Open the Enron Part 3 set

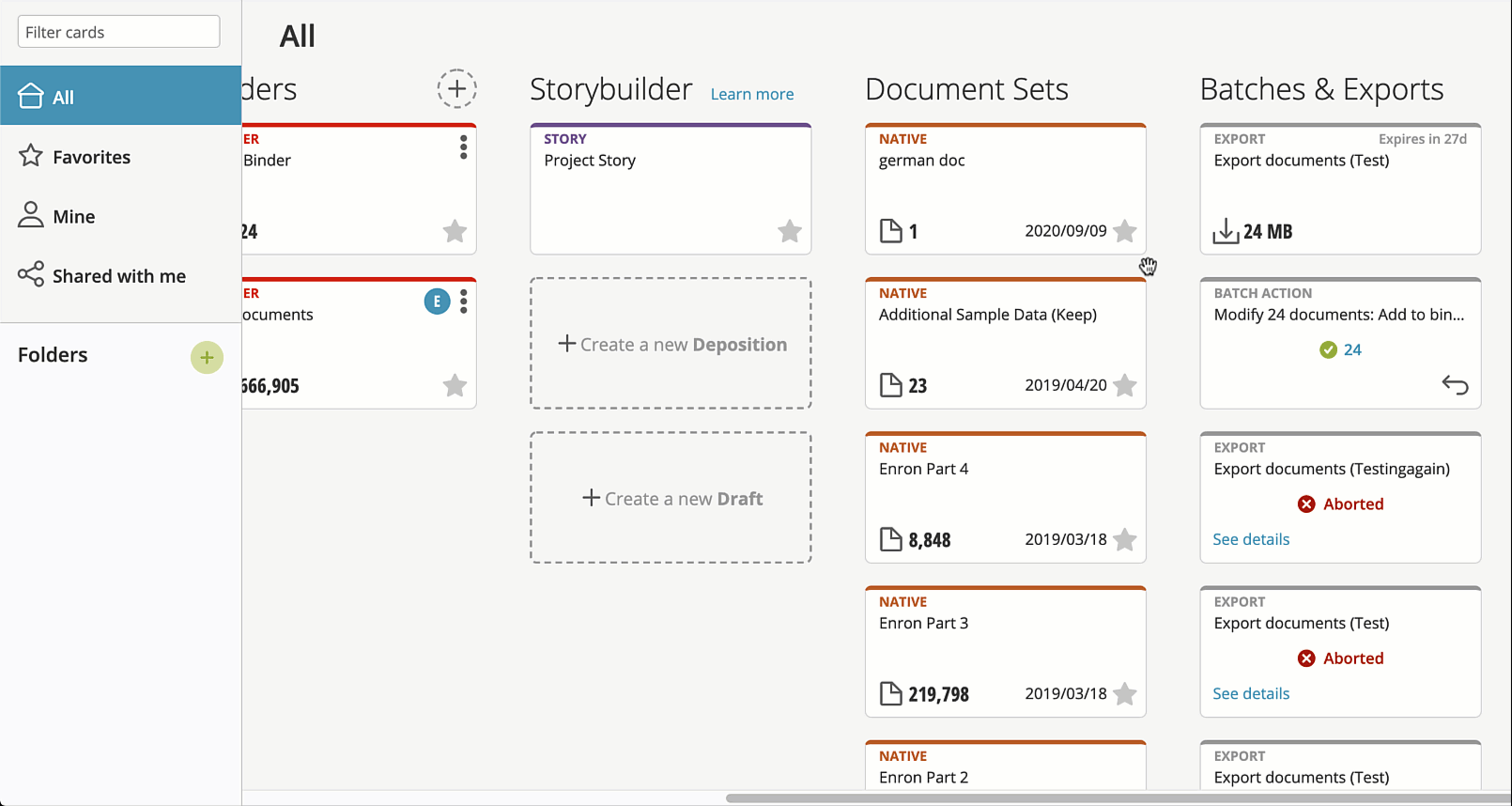pos(1006,651)
